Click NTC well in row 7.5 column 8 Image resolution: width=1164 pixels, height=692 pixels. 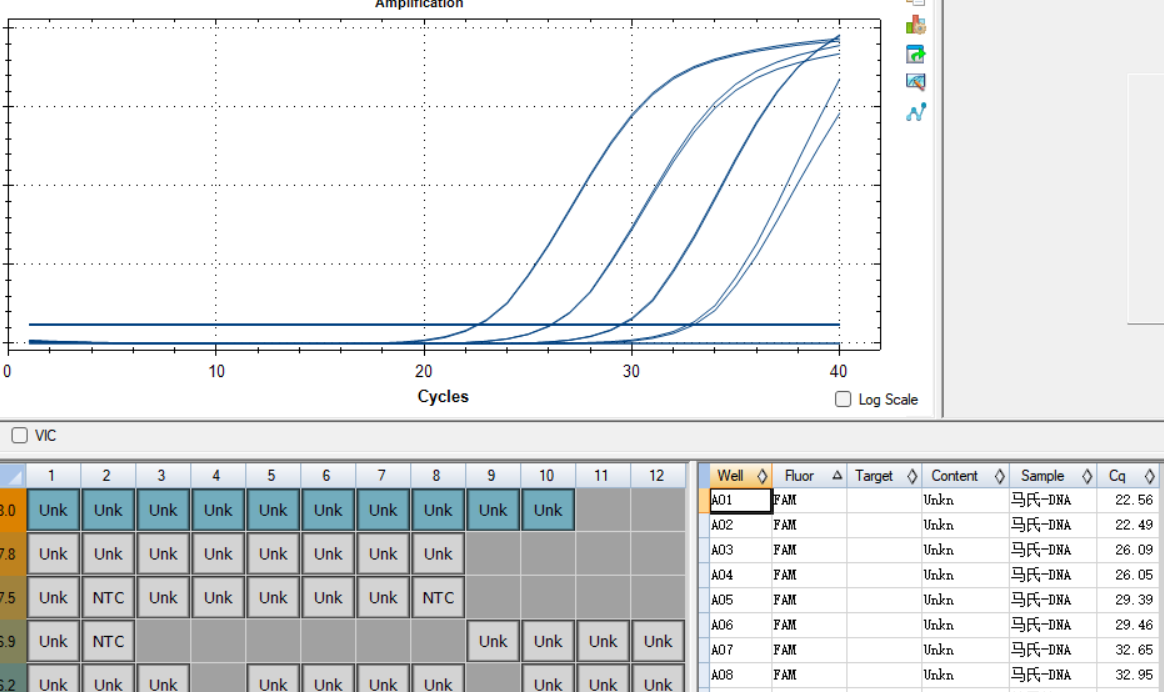point(438,598)
